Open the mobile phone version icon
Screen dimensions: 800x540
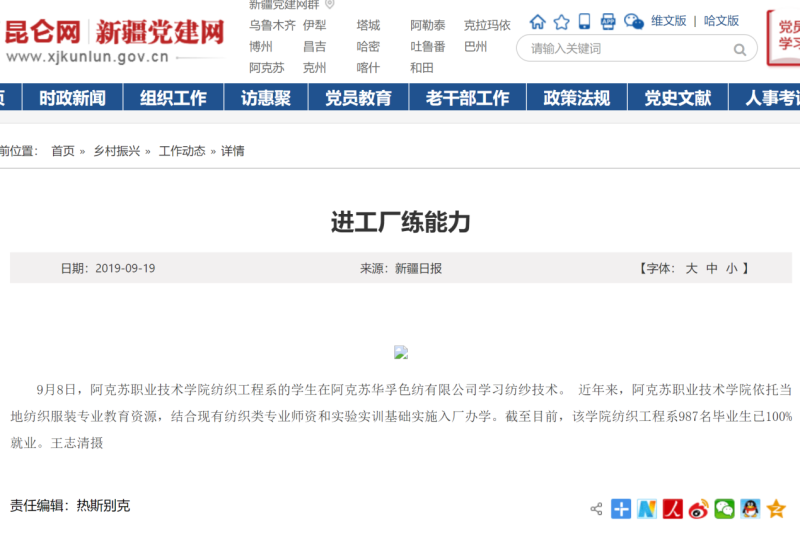(584, 21)
